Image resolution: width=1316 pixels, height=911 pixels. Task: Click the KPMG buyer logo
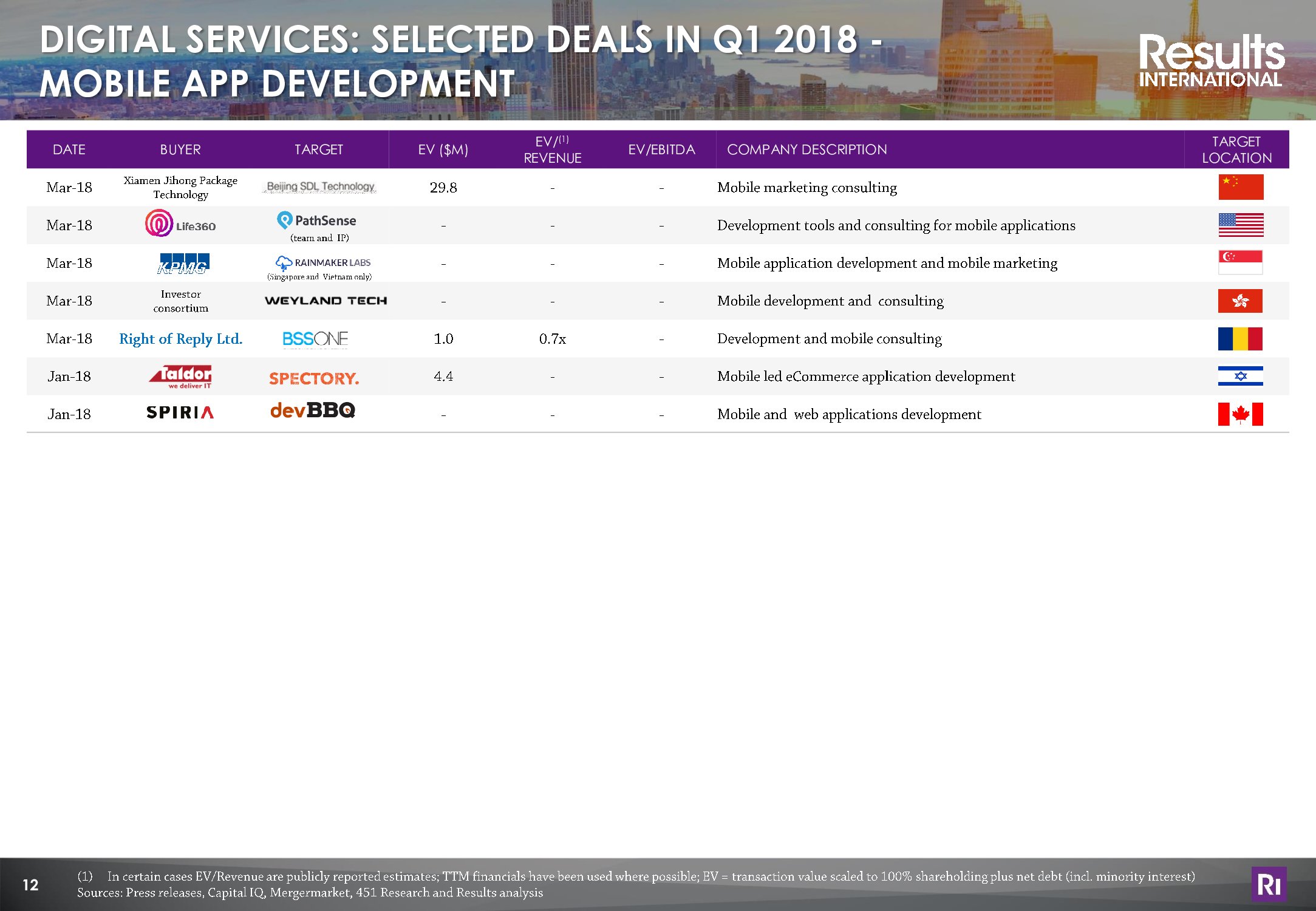click(x=183, y=264)
